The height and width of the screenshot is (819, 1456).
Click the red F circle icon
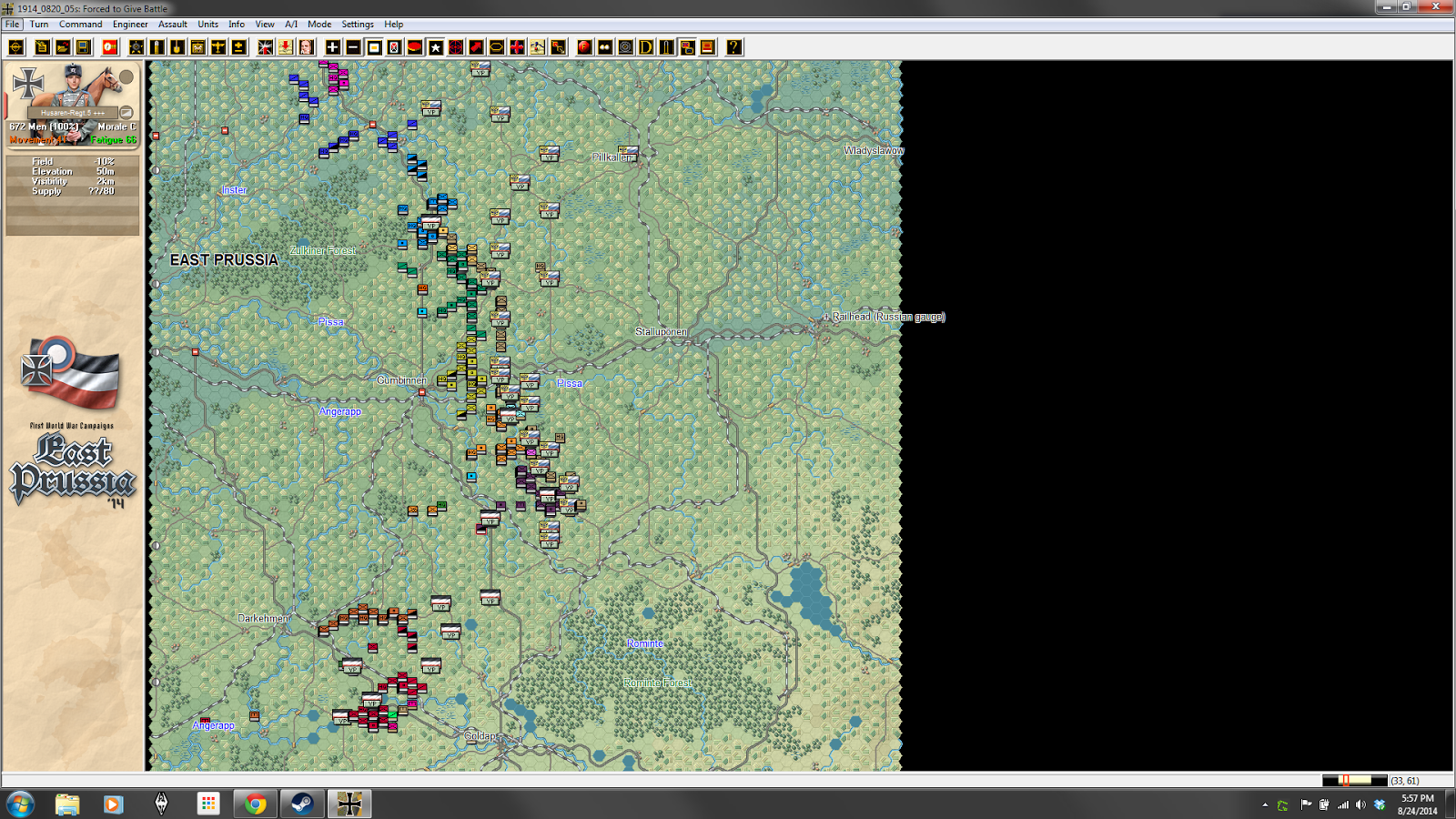[x=584, y=47]
